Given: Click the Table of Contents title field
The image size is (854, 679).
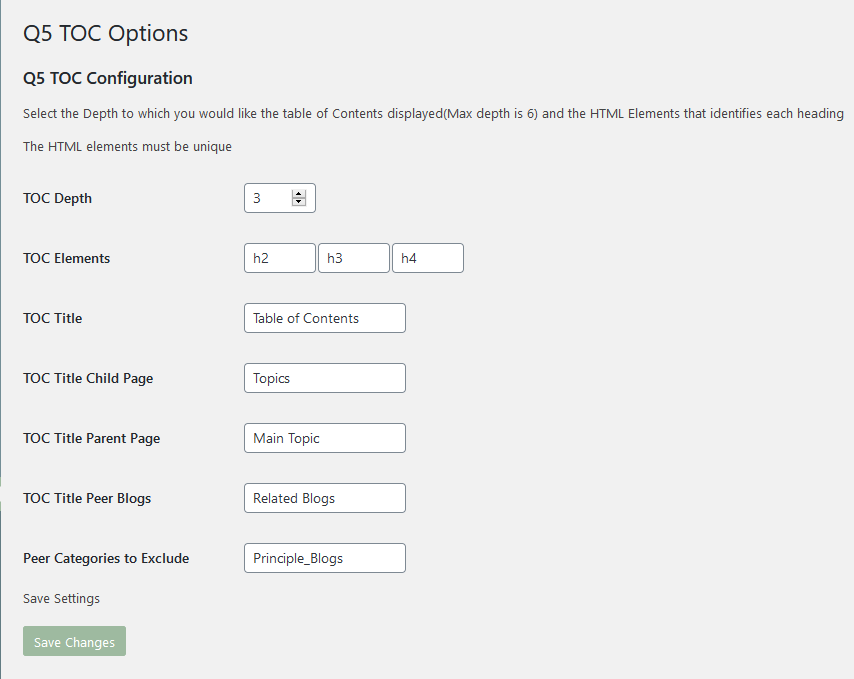Looking at the screenshot, I should coord(325,318).
